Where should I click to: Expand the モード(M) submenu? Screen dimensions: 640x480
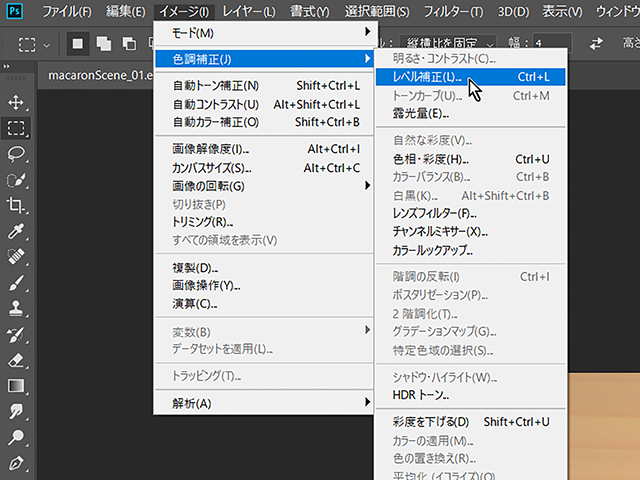264,33
